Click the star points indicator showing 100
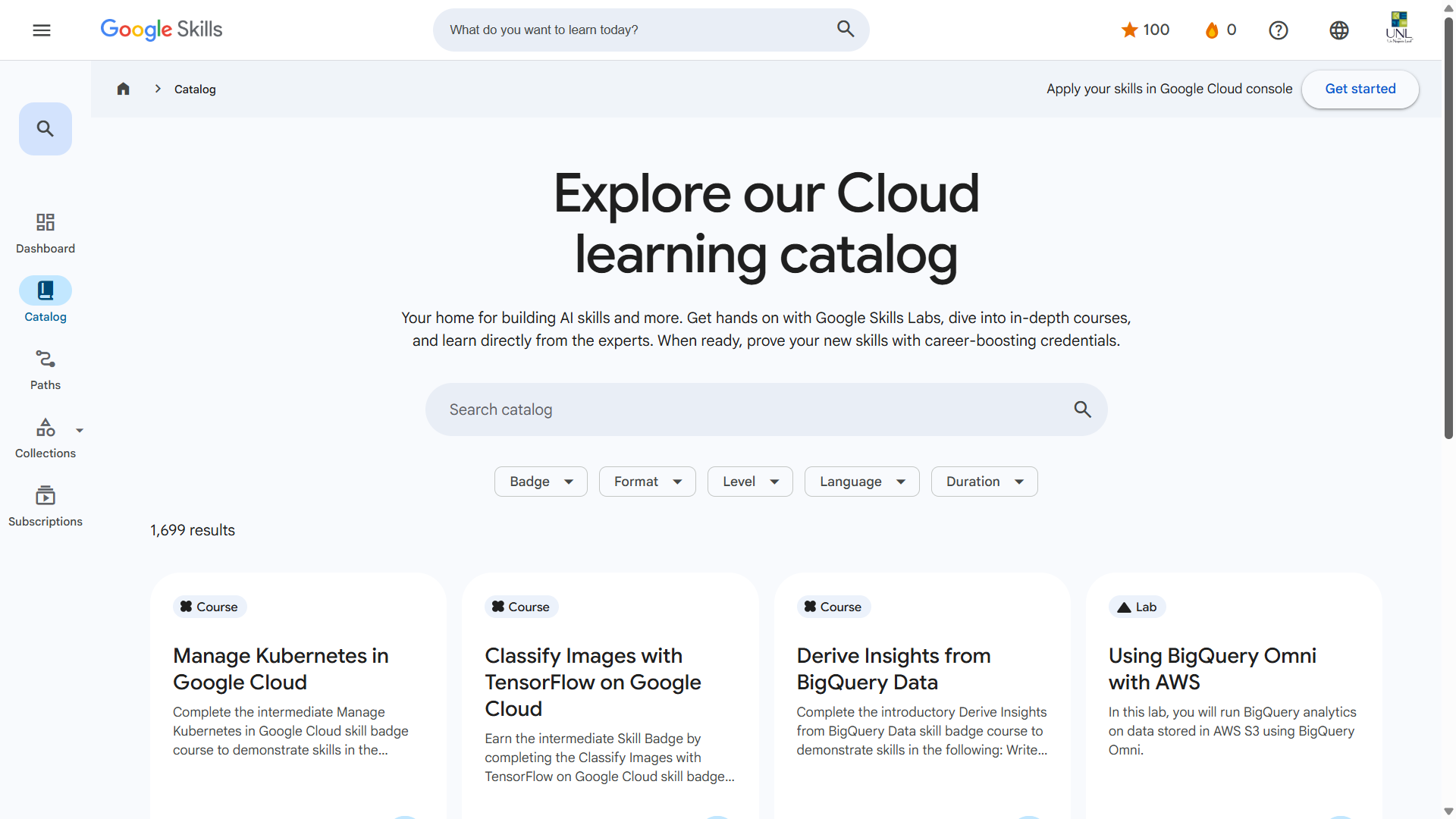The image size is (1456, 819). (1145, 30)
